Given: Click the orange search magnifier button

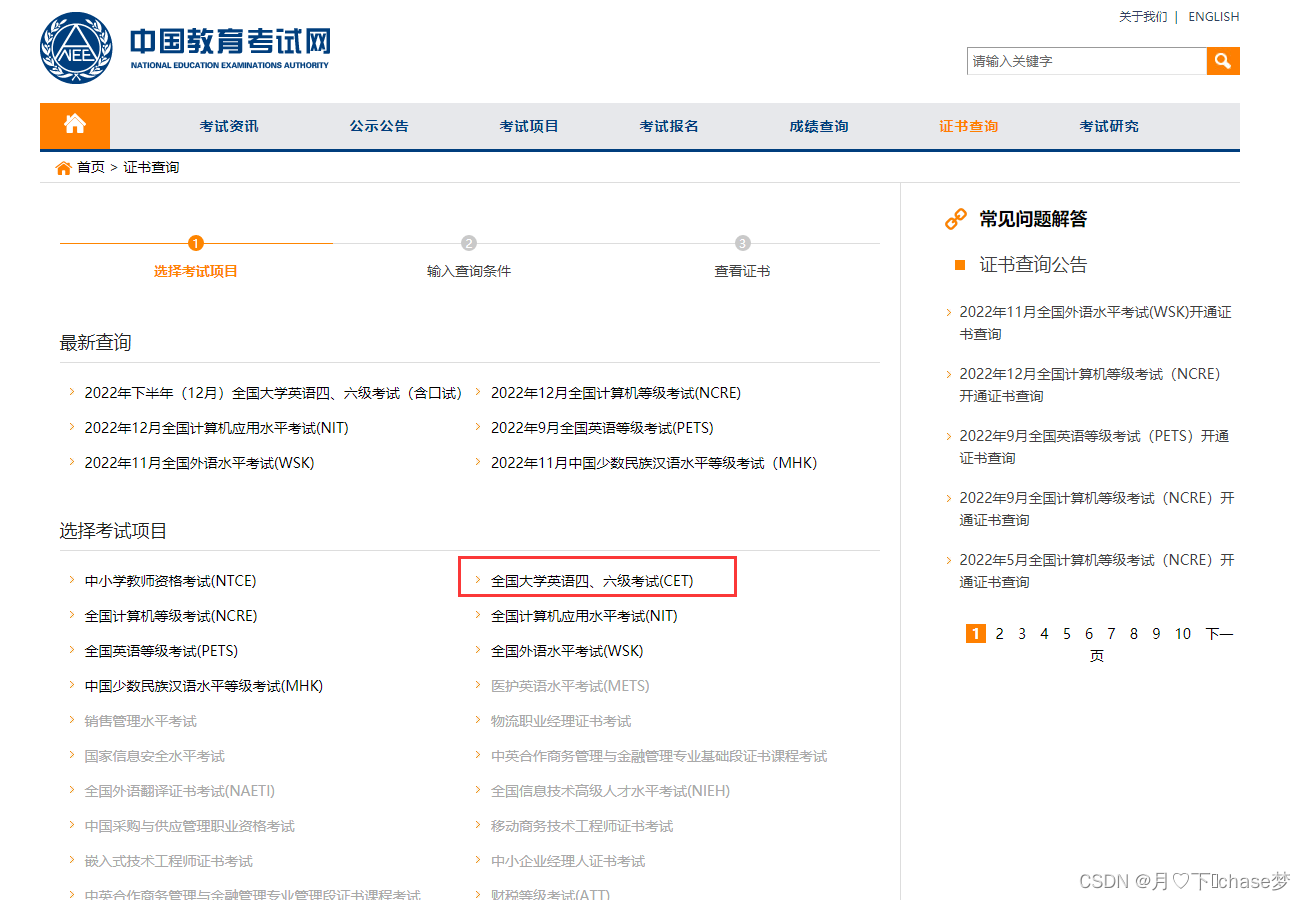Looking at the screenshot, I should (x=1223, y=61).
